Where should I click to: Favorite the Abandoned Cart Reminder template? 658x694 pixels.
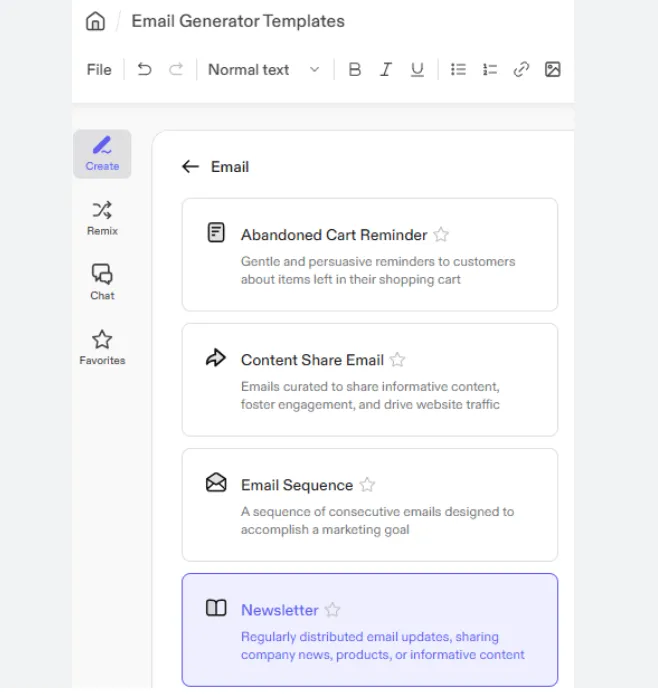pos(441,235)
